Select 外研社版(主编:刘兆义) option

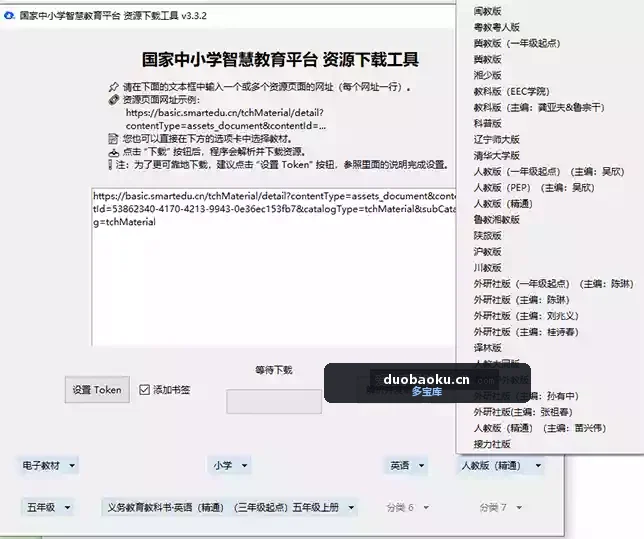click(x=526, y=316)
